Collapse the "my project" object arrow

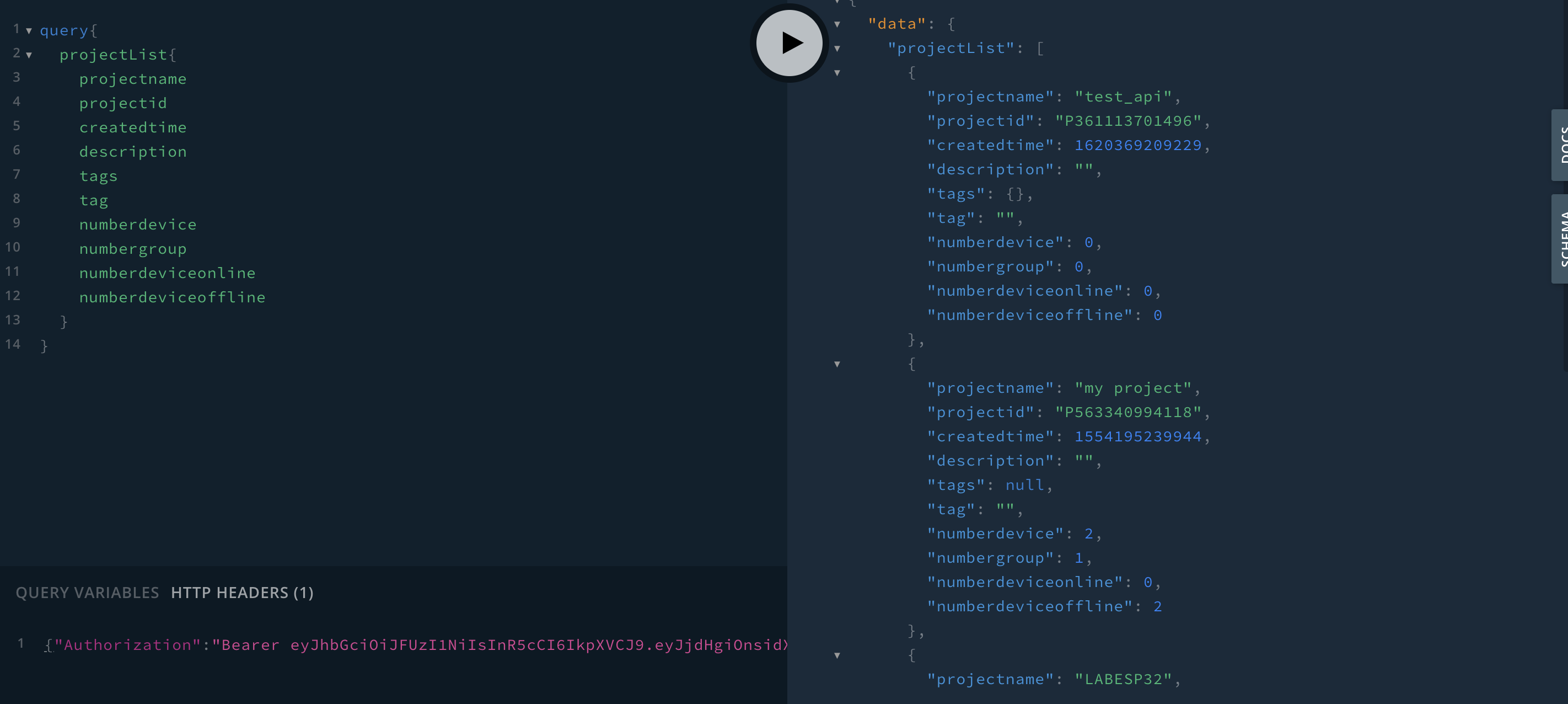pos(837,364)
